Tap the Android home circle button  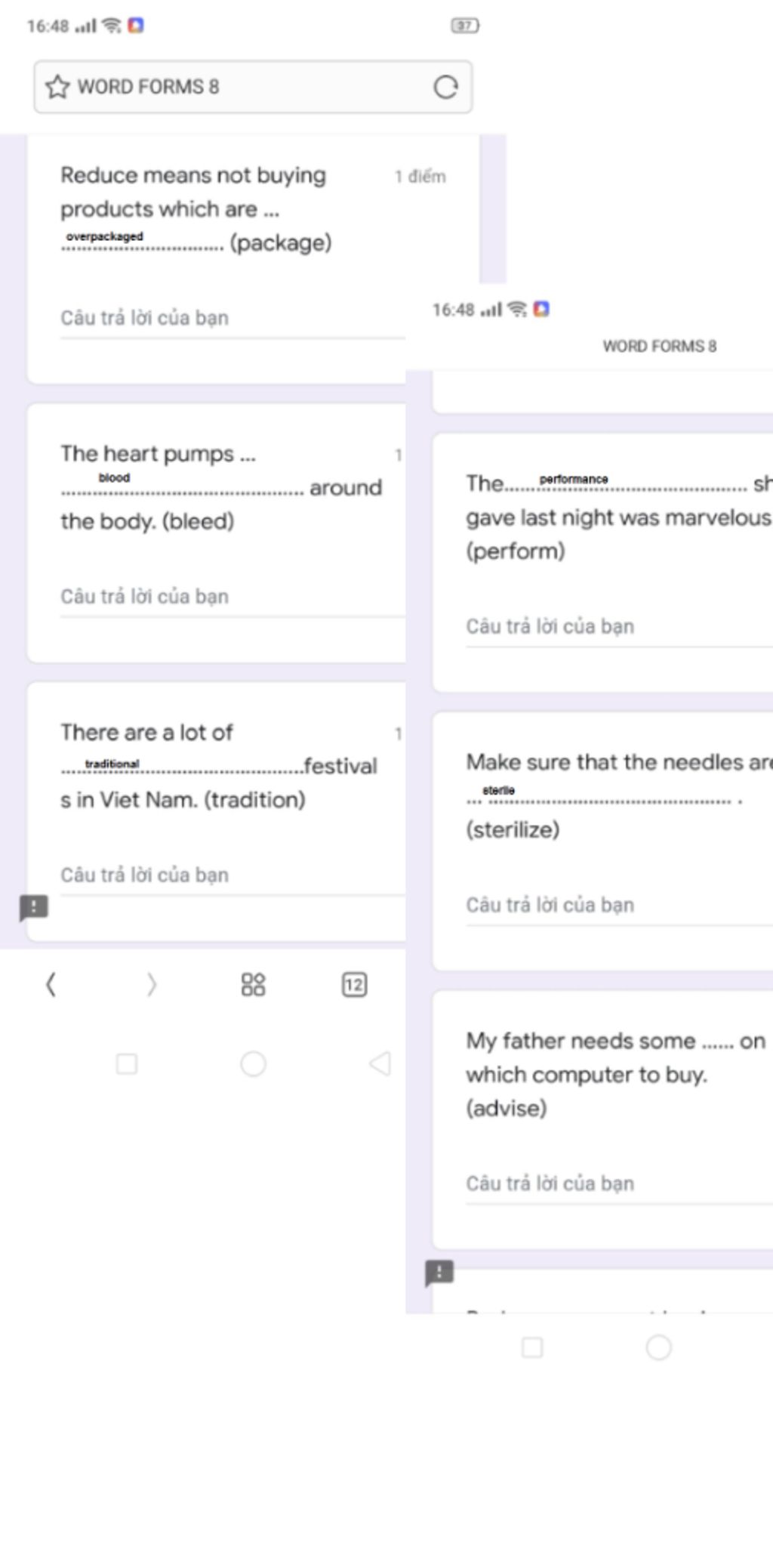tap(253, 1063)
